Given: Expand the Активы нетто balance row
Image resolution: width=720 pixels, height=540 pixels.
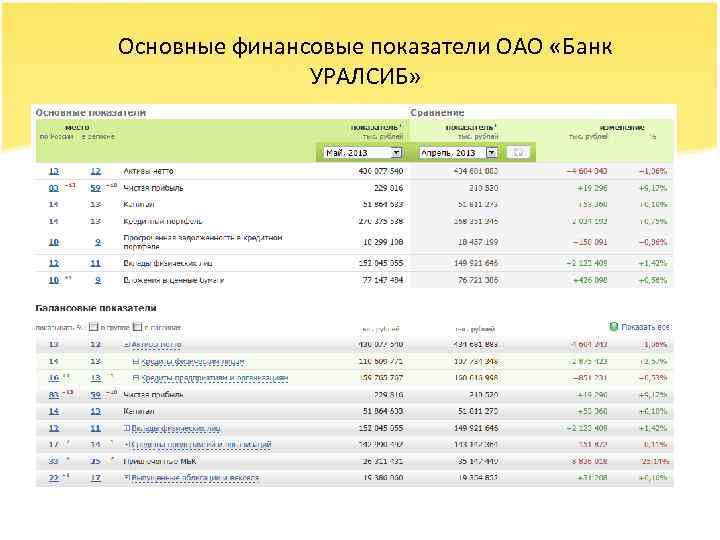Looking at the screenshot, I should coord(128,344).
